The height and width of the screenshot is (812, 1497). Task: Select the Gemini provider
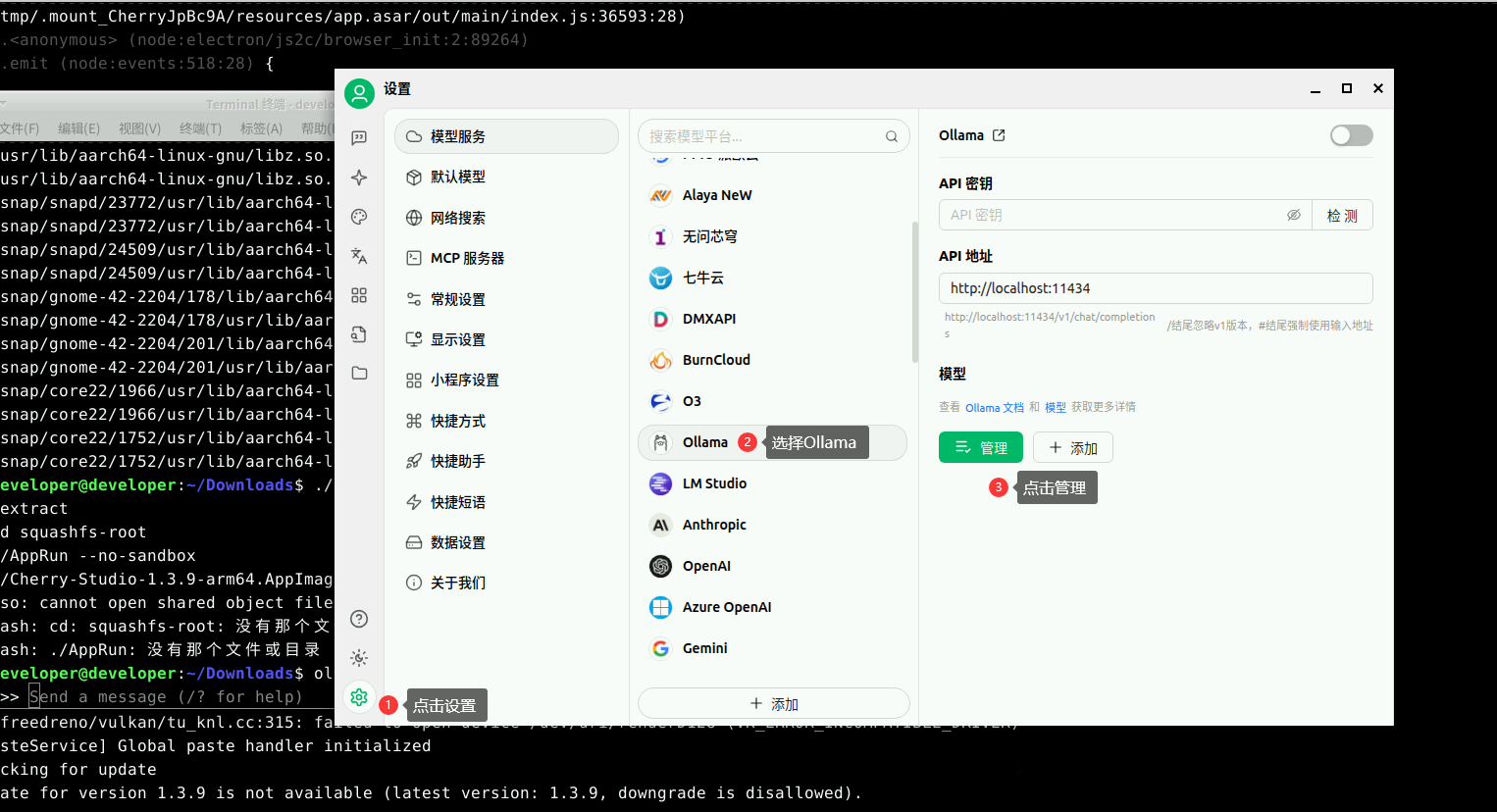(773, 648)
